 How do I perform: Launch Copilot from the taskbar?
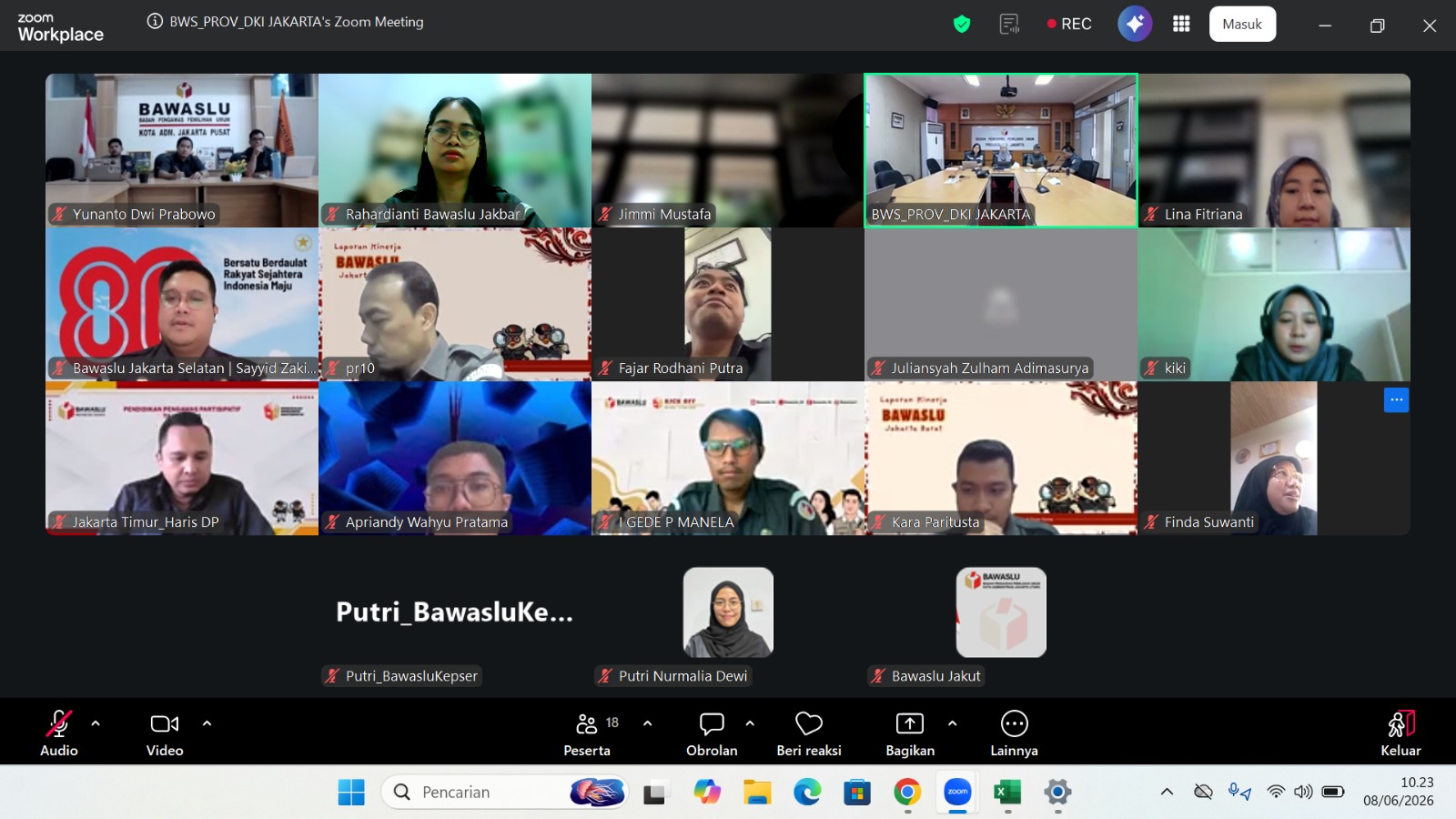pyautogui.click(x=706, y=793)
